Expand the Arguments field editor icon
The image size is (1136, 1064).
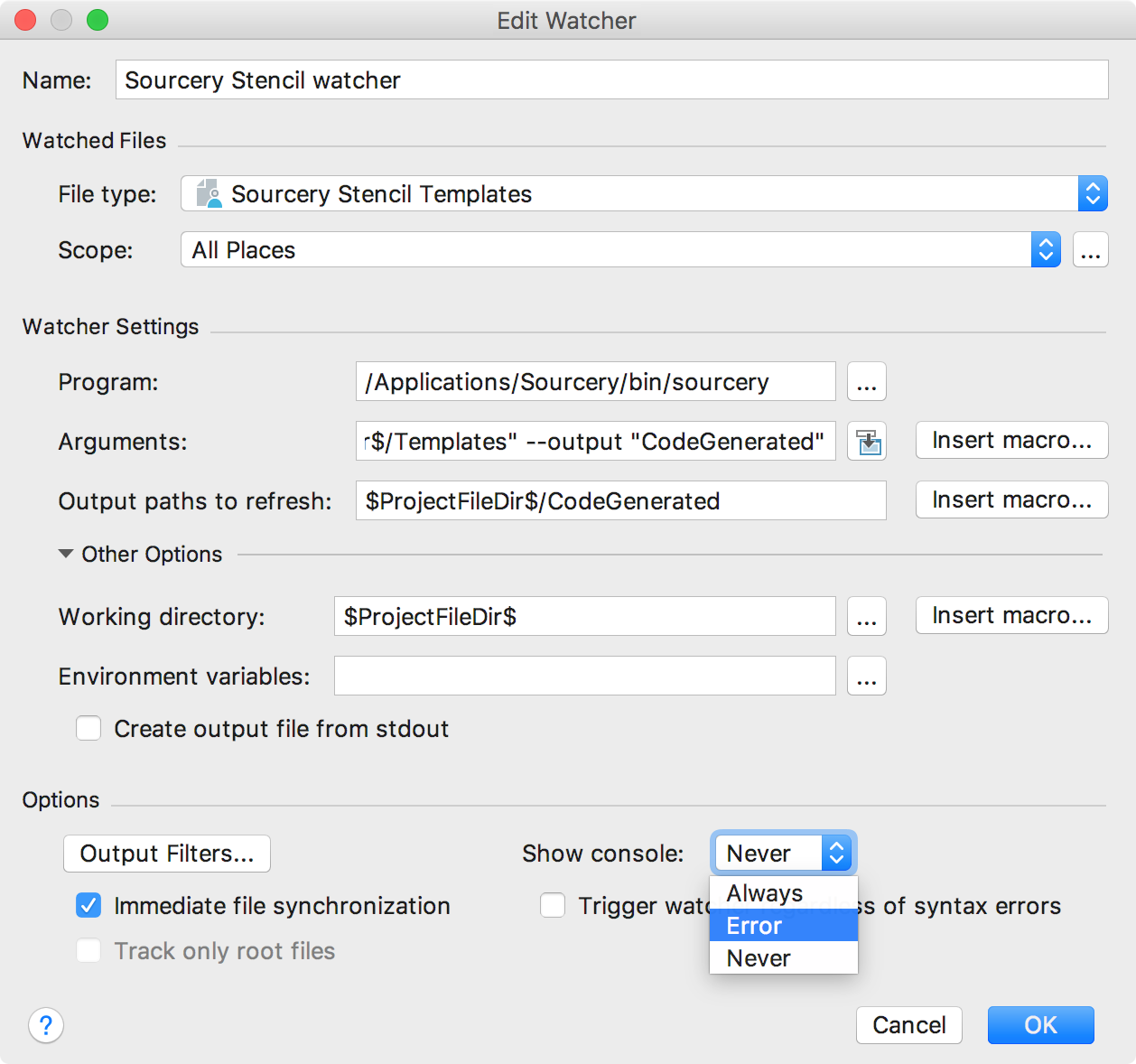(867, 442)
